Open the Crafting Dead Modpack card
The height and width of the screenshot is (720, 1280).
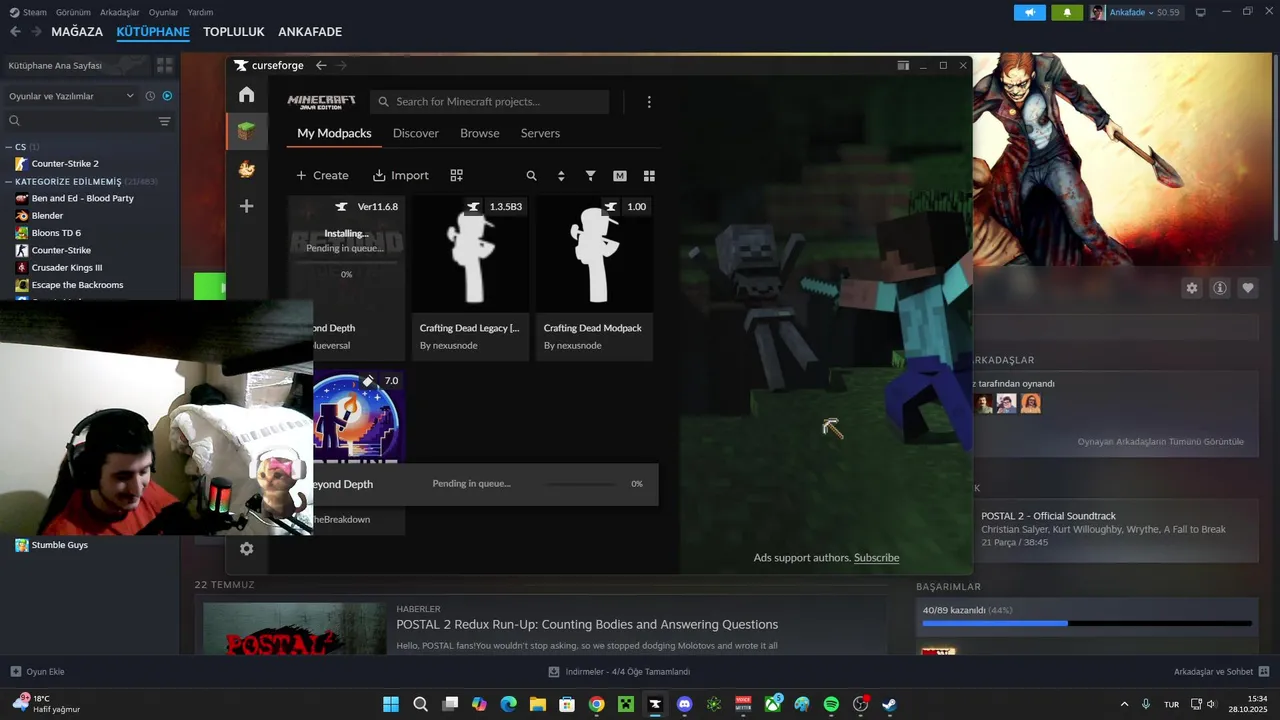(595, 278)
